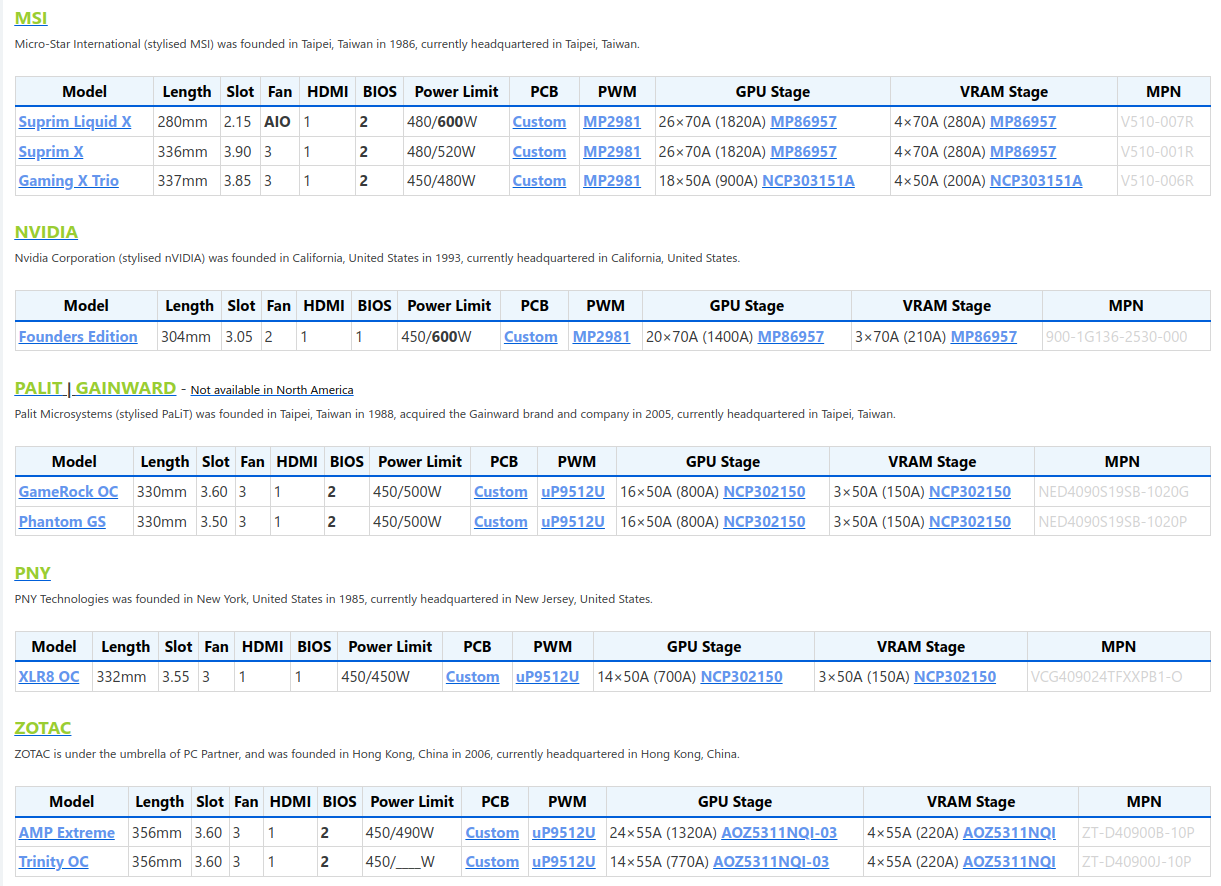Open VRAM Stage NCP302150 link for GameRock OC
The width and height of the screenshot is (1221, 886).
(x=970, y=492)
